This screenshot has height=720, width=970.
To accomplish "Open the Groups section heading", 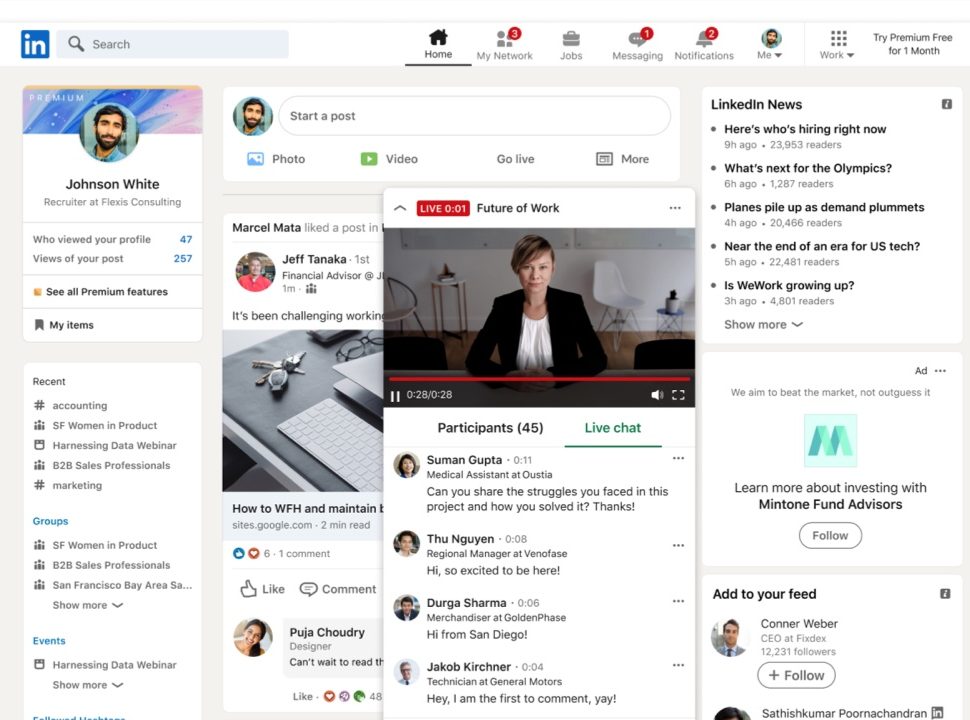I will [51, 521].
